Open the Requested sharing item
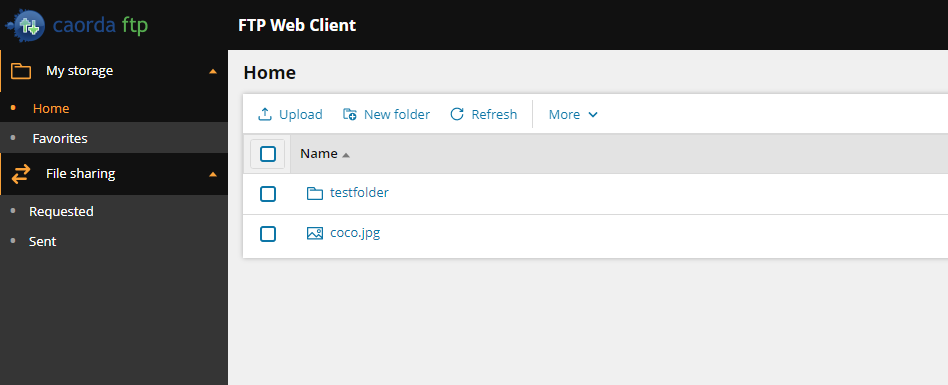The width and height of the screenshot is (948, 385). (61, 212)
